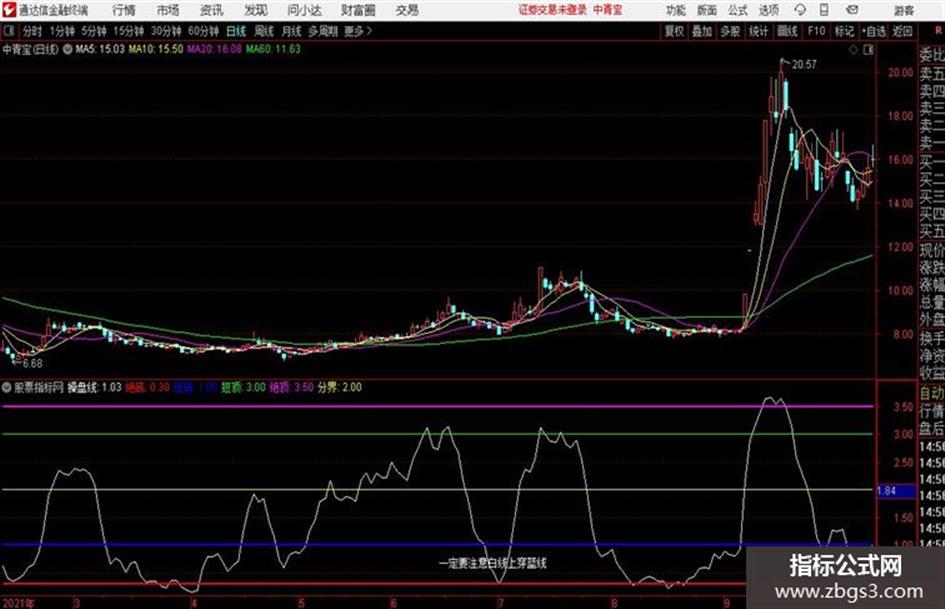Image resolution: width=945 pixels, height=609 pixels.
Task: Switch to 分时 period tab
Action: [x=32, y=31]
